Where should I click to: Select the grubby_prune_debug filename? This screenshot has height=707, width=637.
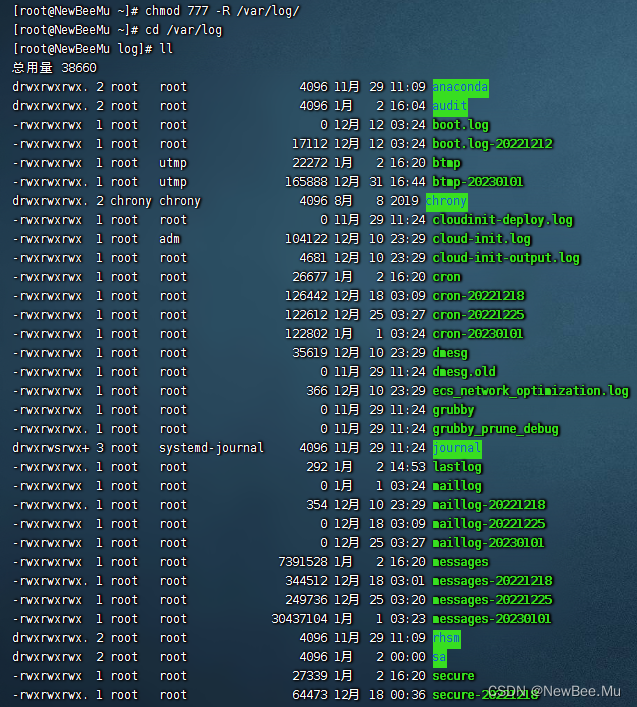coord(495,429)
